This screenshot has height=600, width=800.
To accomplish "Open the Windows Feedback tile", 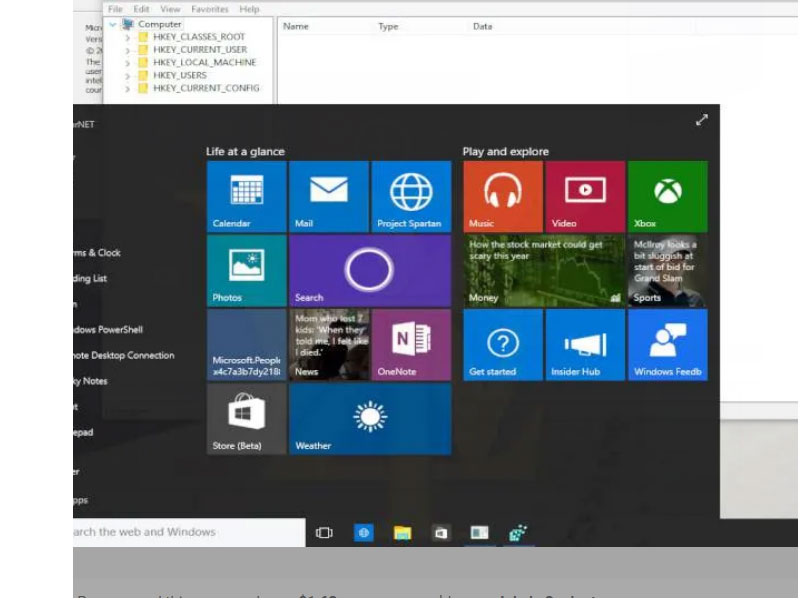I will click(668, 345).
